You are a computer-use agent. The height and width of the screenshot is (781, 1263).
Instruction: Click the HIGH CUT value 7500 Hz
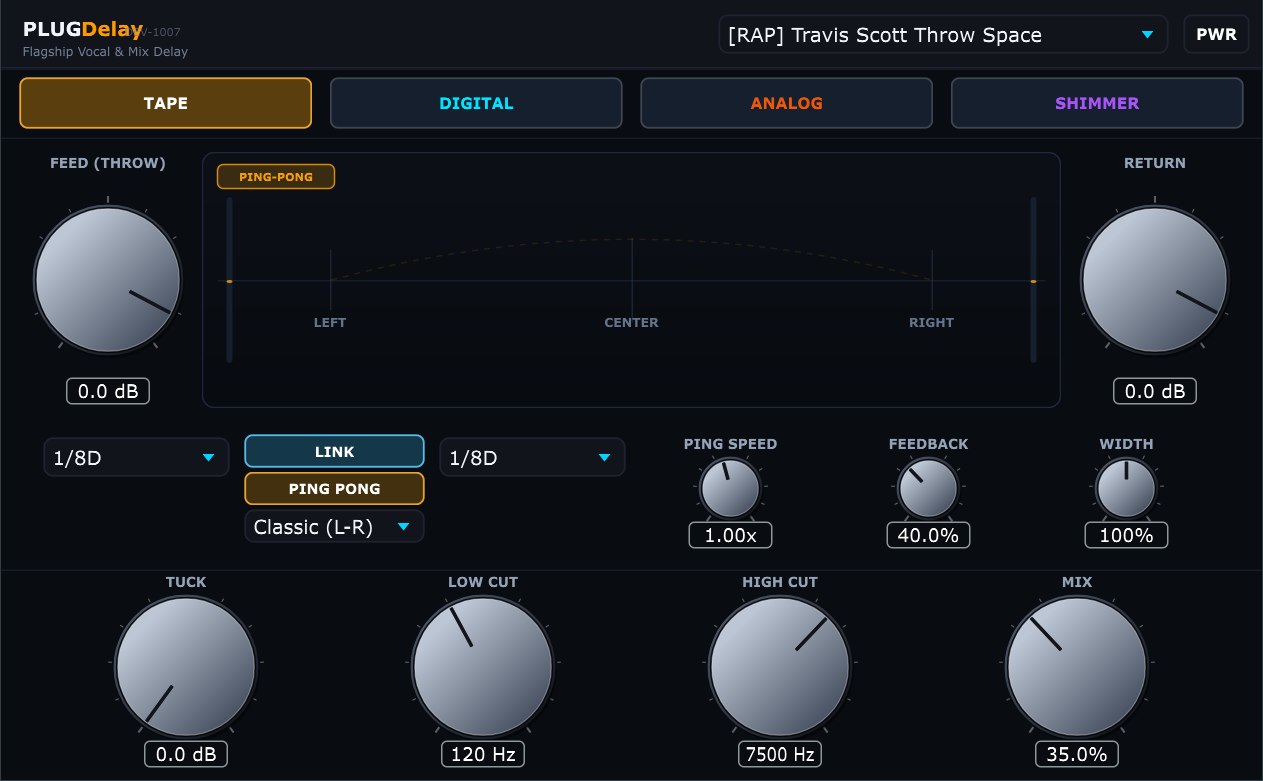coord(780,754)
